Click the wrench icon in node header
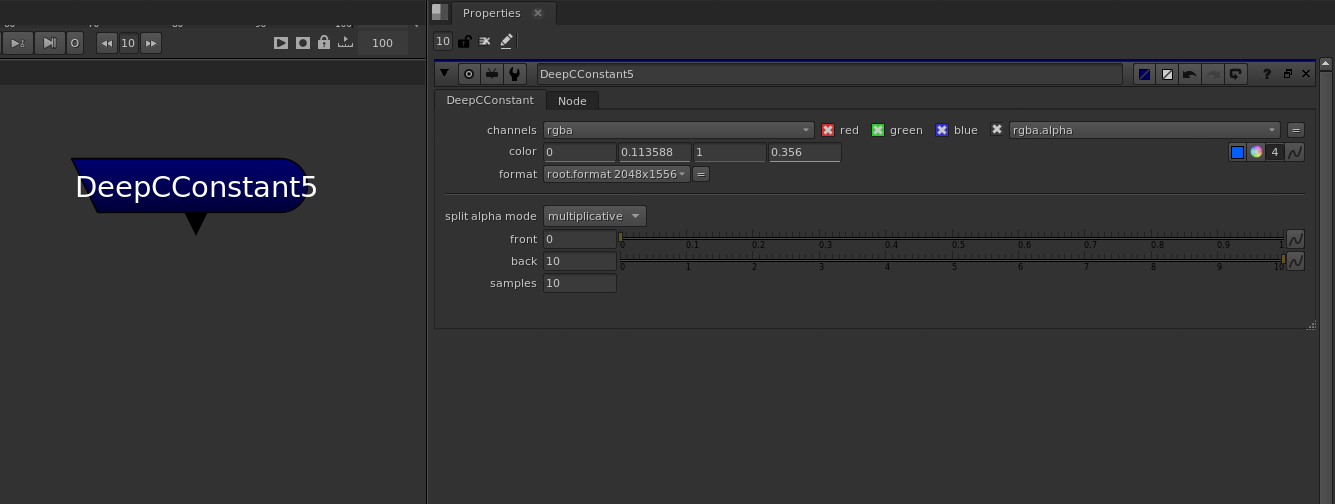Image resolution: width=1335 pixels, height=504 pixels. coord(514,74)
